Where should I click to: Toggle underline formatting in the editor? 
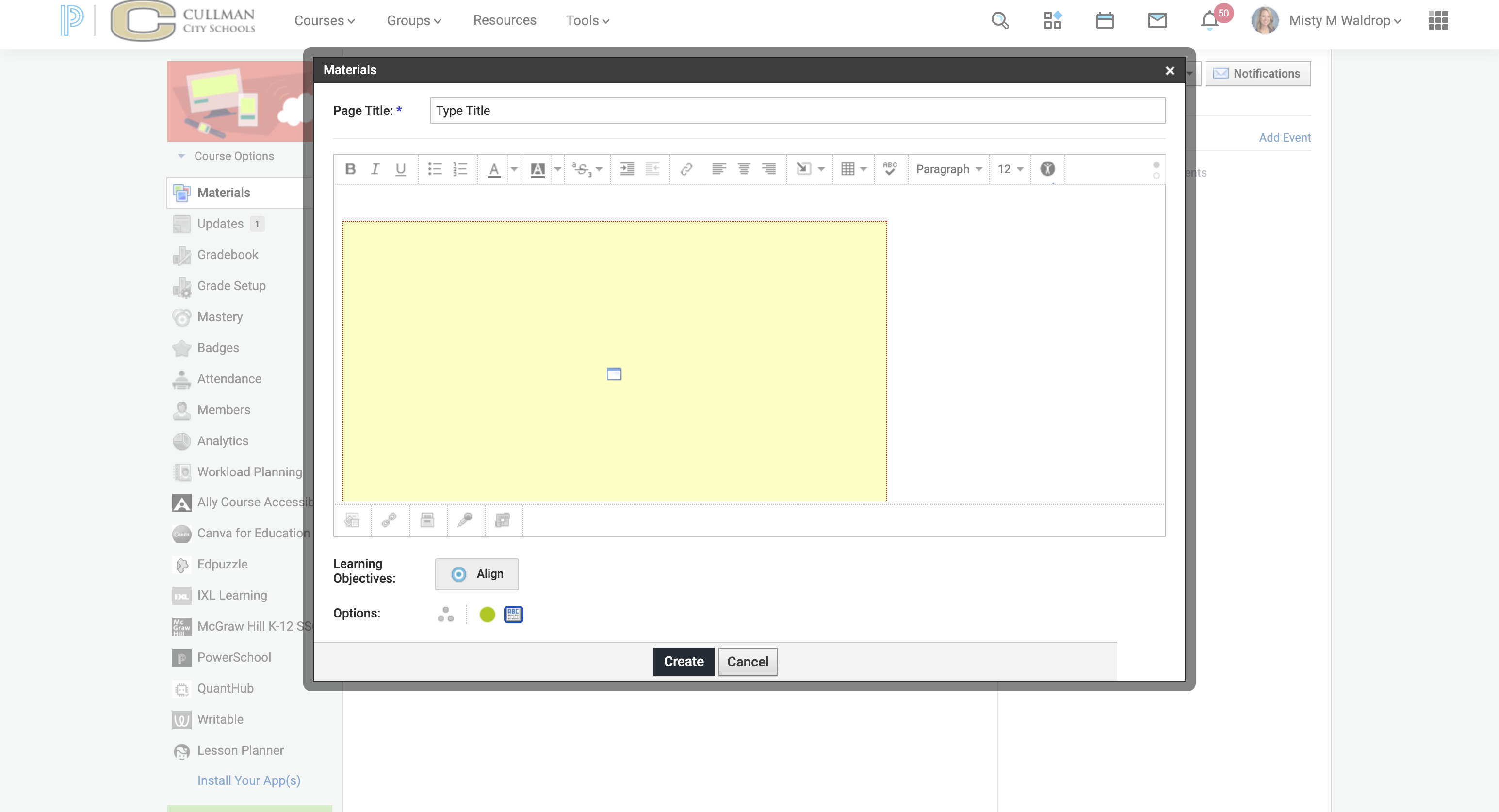tap(400, 169)
